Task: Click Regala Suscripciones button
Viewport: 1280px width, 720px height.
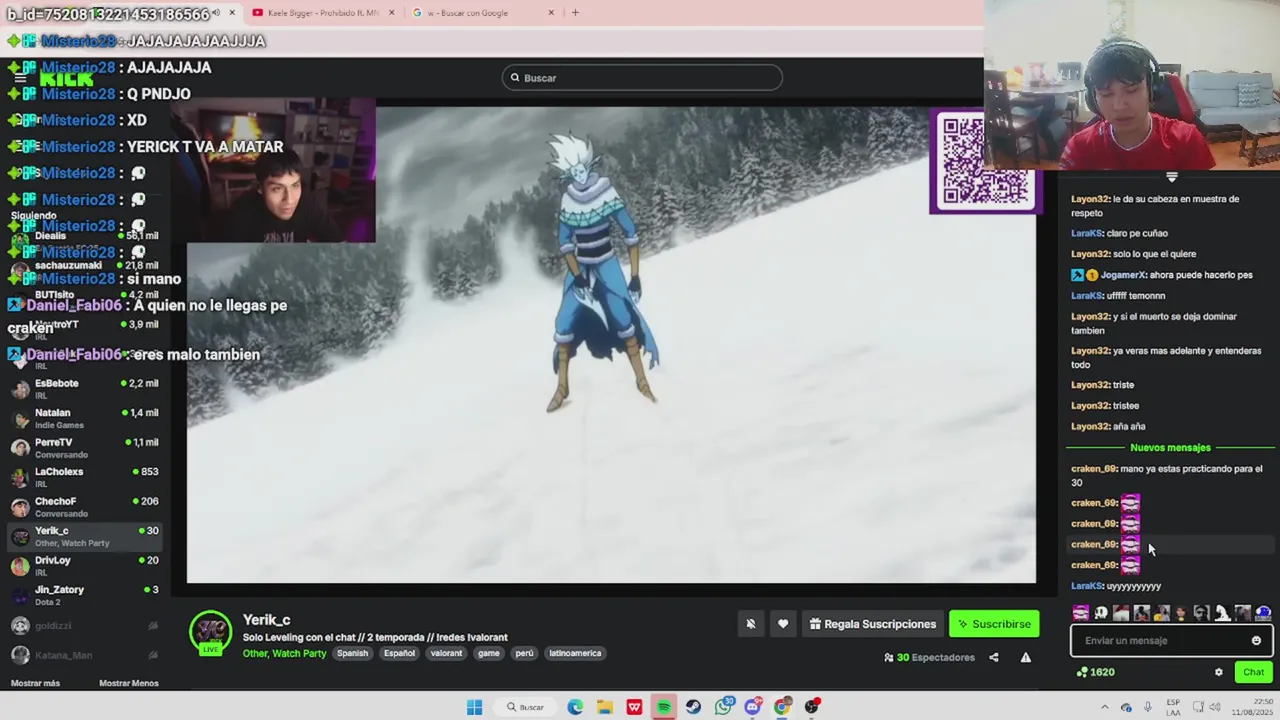Action: (872, 624)
